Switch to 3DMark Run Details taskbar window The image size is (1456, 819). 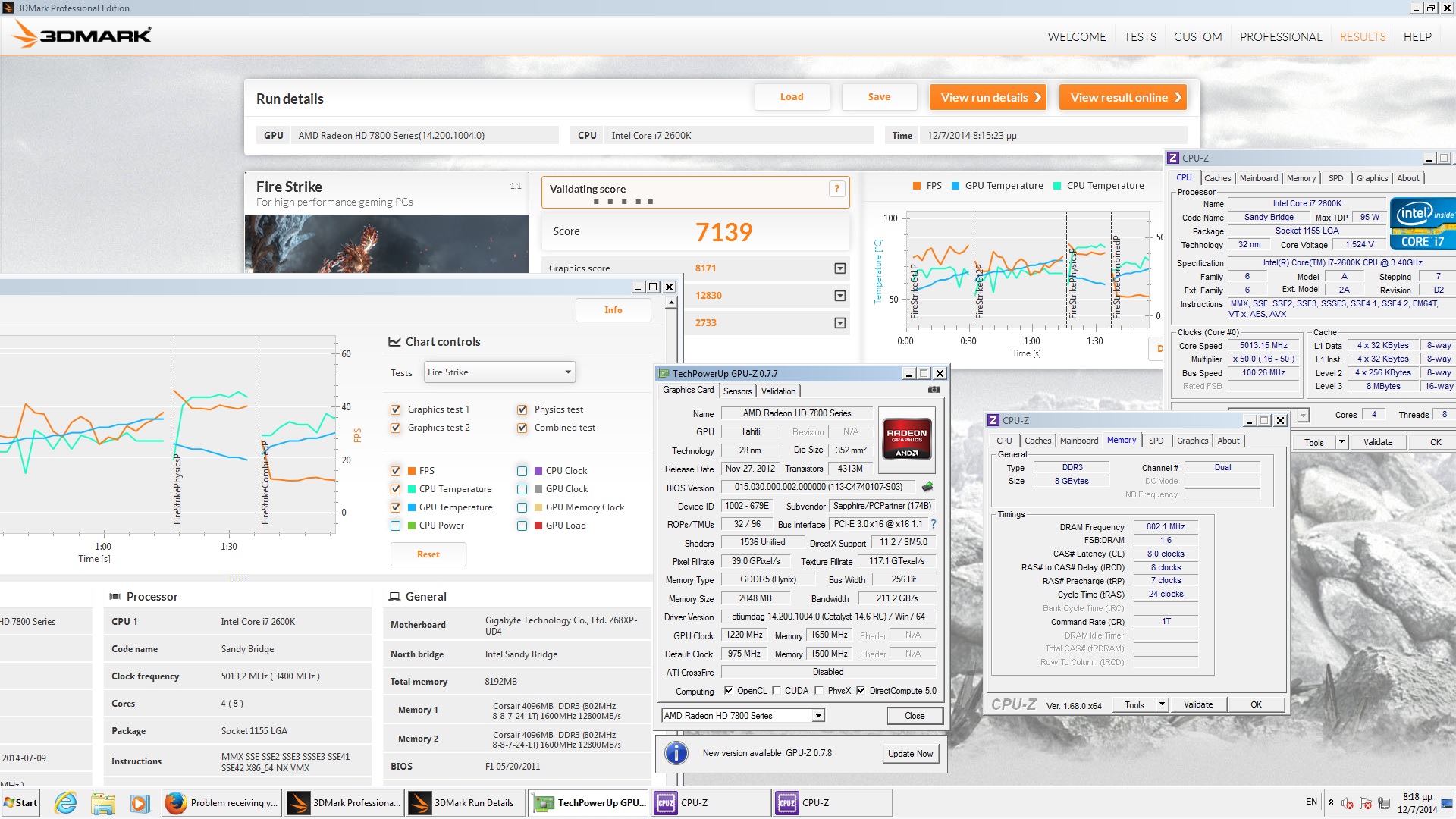tap(465, 802)
